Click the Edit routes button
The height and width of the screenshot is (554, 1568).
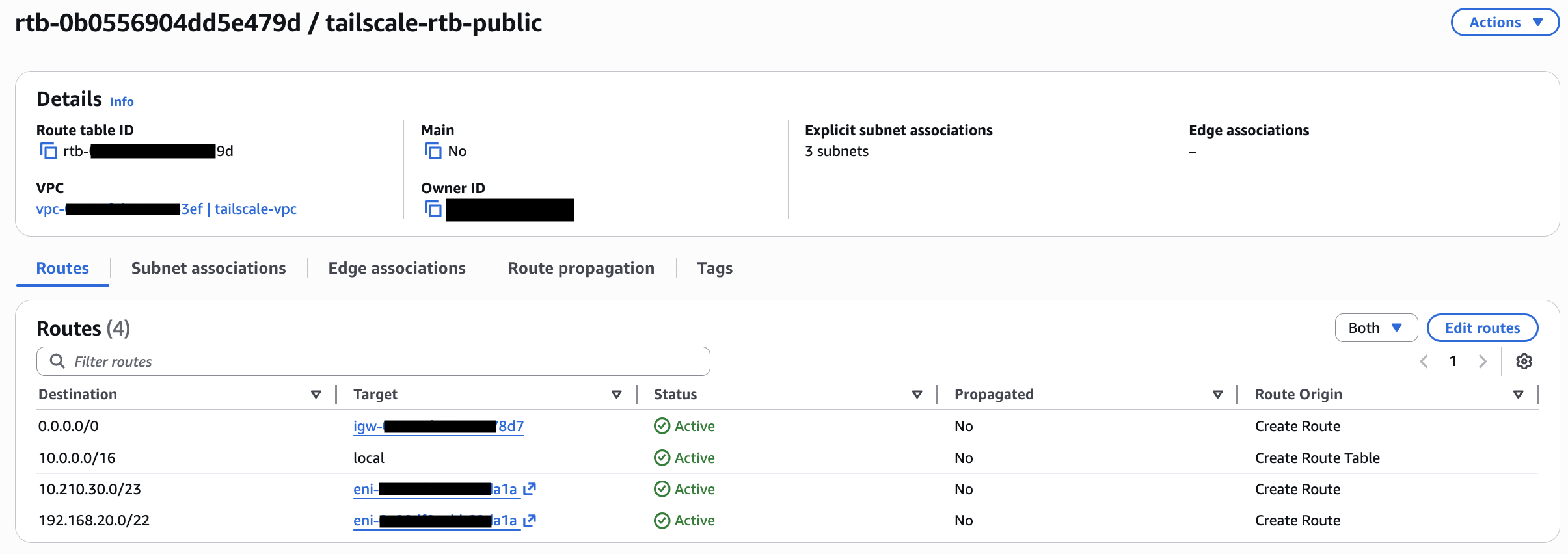click(x=1482, y=328)
